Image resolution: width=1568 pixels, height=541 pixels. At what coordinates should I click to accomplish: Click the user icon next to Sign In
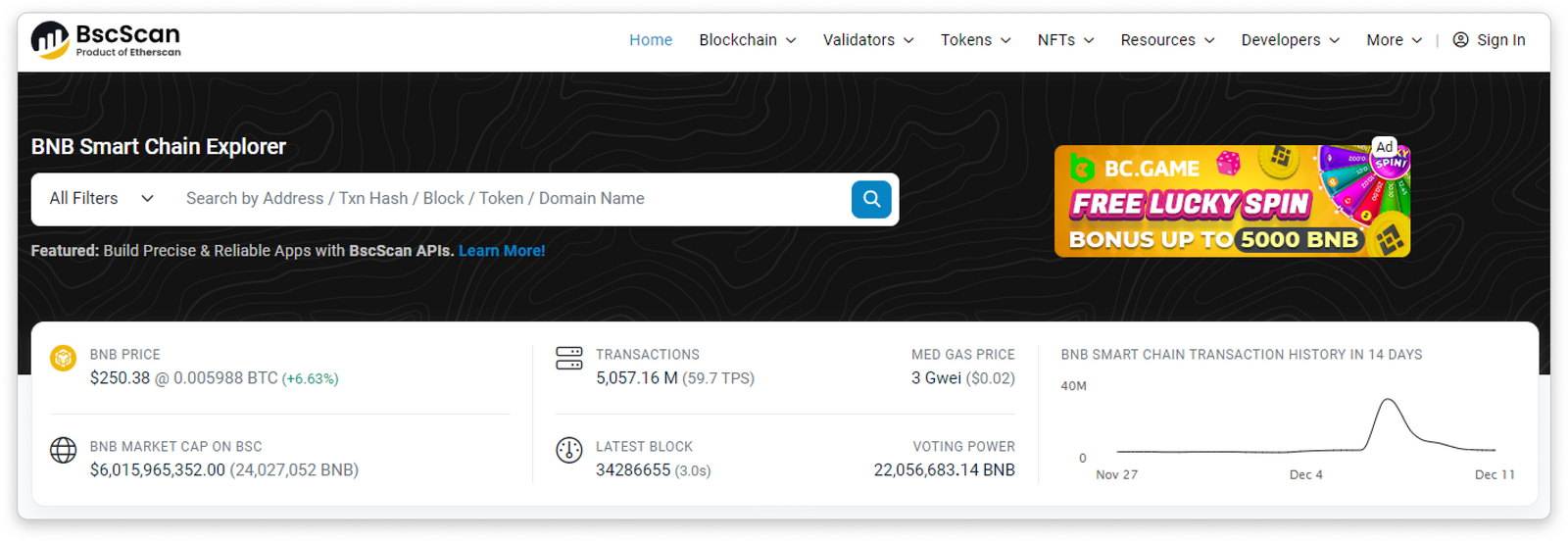point(1460,40)
